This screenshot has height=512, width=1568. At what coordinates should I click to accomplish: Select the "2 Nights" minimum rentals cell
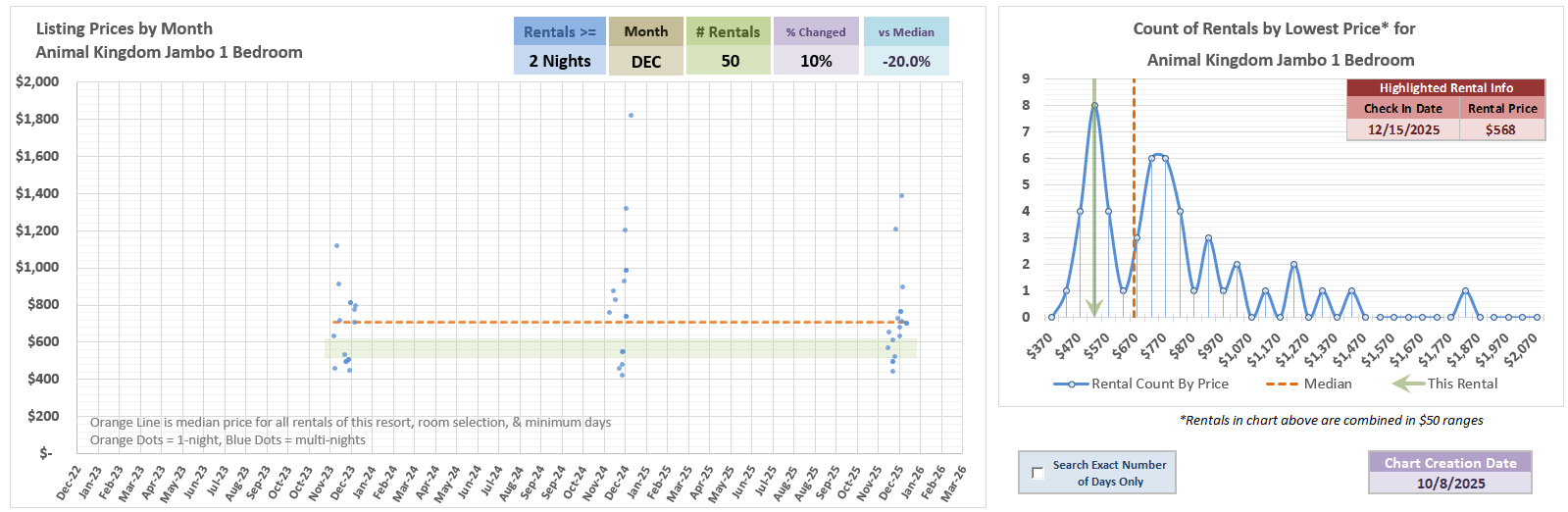pyautogui.click(x=559, y=61)
